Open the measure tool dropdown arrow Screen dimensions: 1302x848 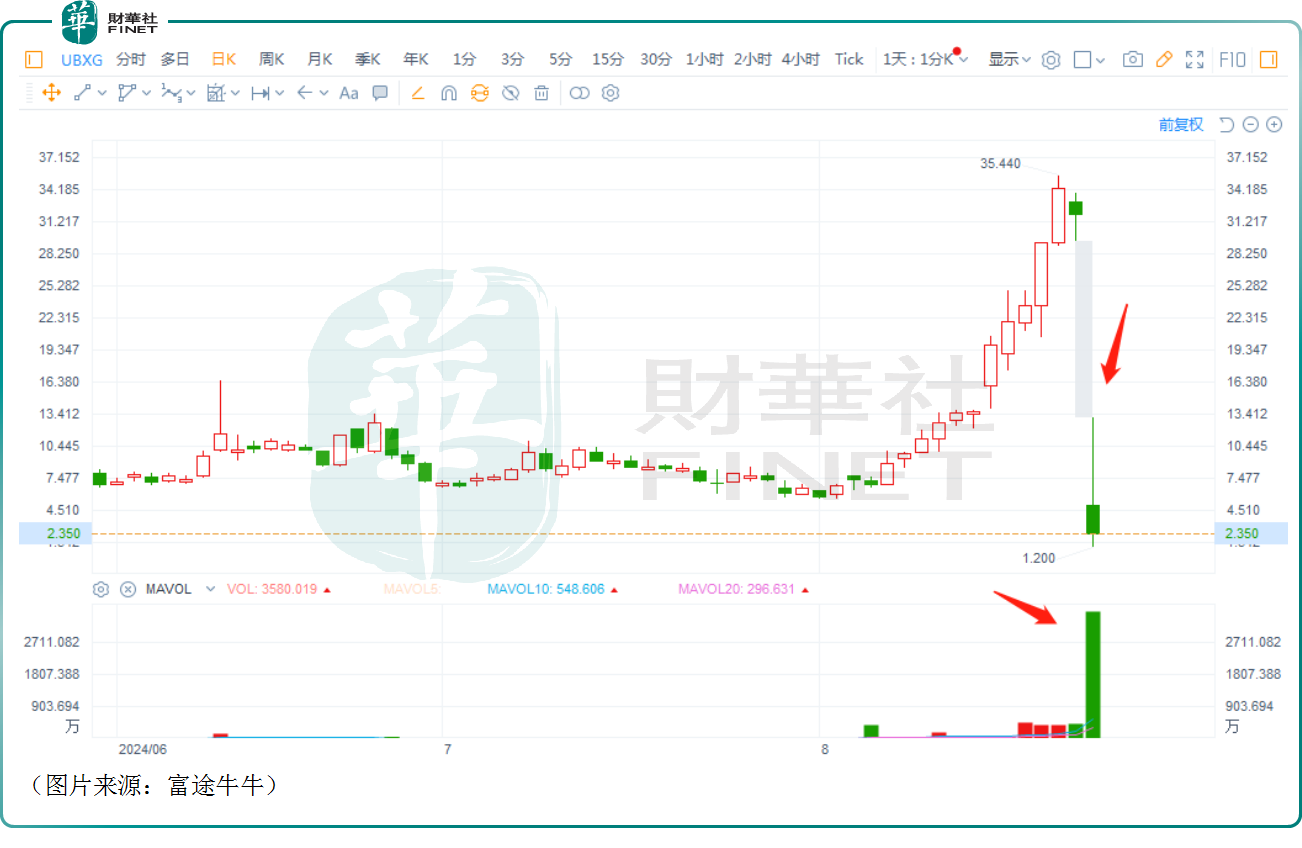coord(235,93)
